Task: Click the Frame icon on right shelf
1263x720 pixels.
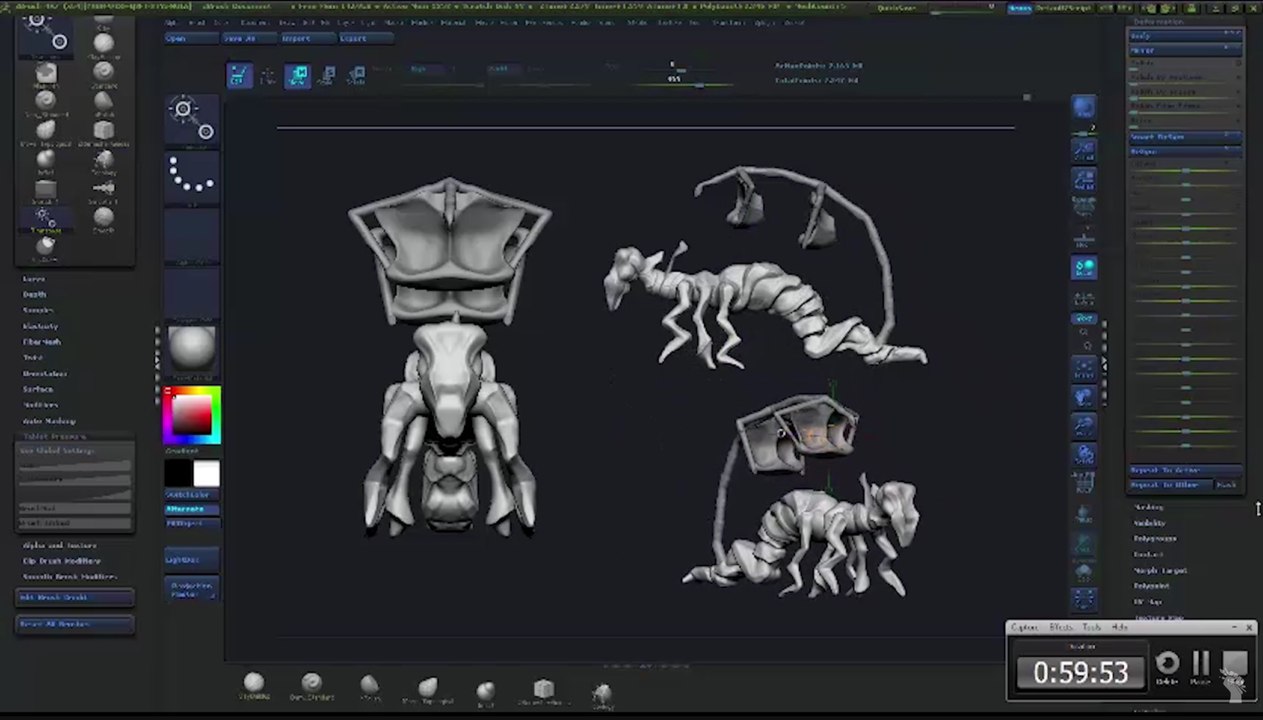Action: coord(1084,368)
